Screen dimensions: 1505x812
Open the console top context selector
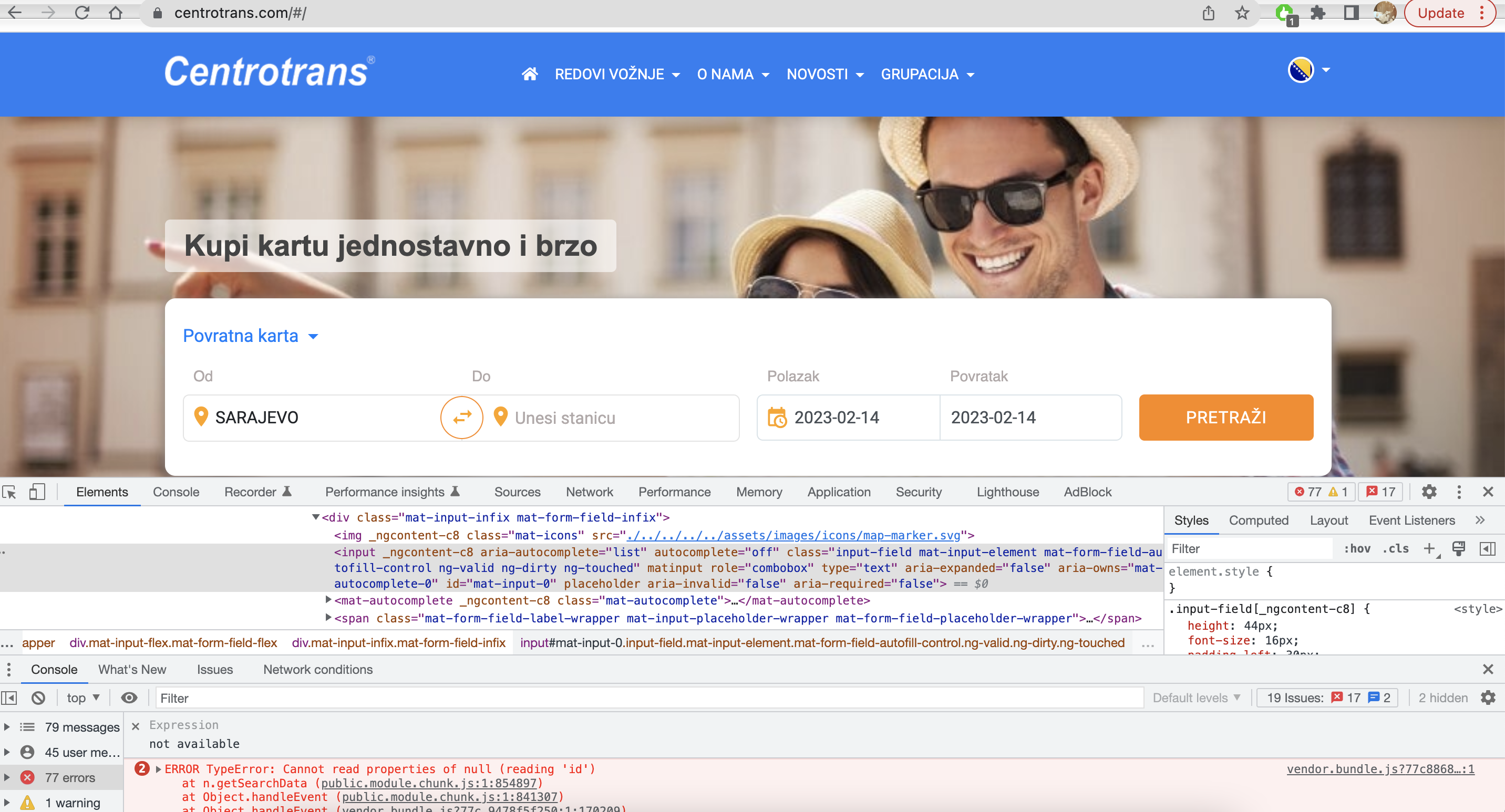[x=83, y=698]
